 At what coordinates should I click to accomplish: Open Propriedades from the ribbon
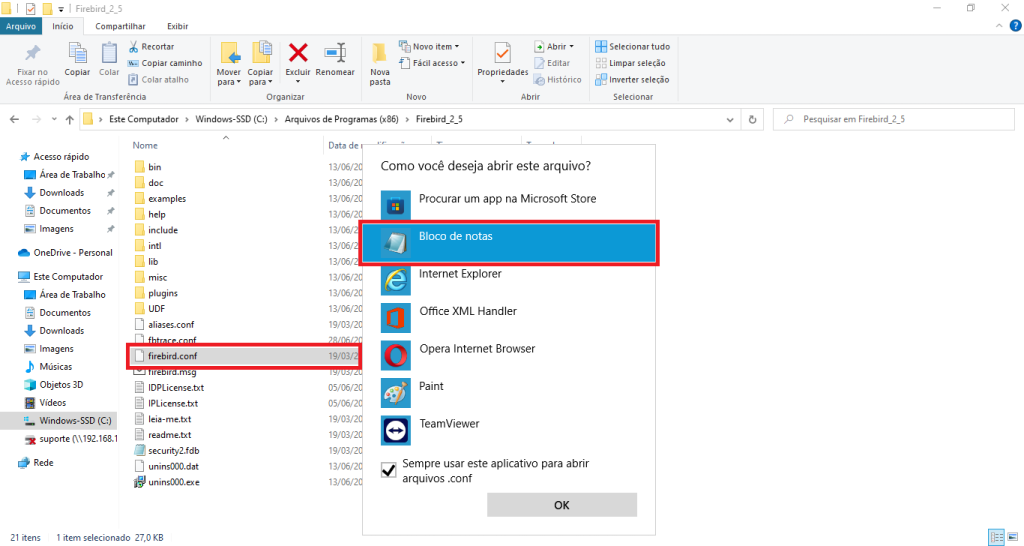click(x=502, y=54)
